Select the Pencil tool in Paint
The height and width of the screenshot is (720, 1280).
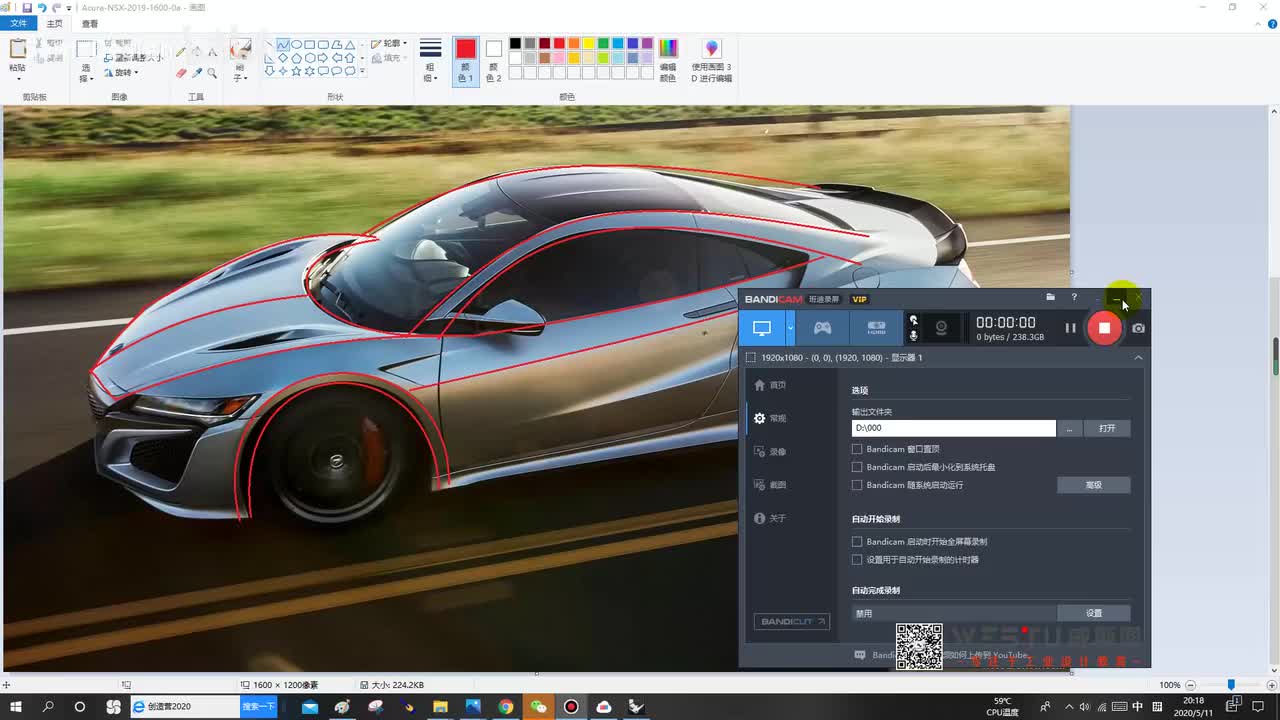[x=181, y=51]
